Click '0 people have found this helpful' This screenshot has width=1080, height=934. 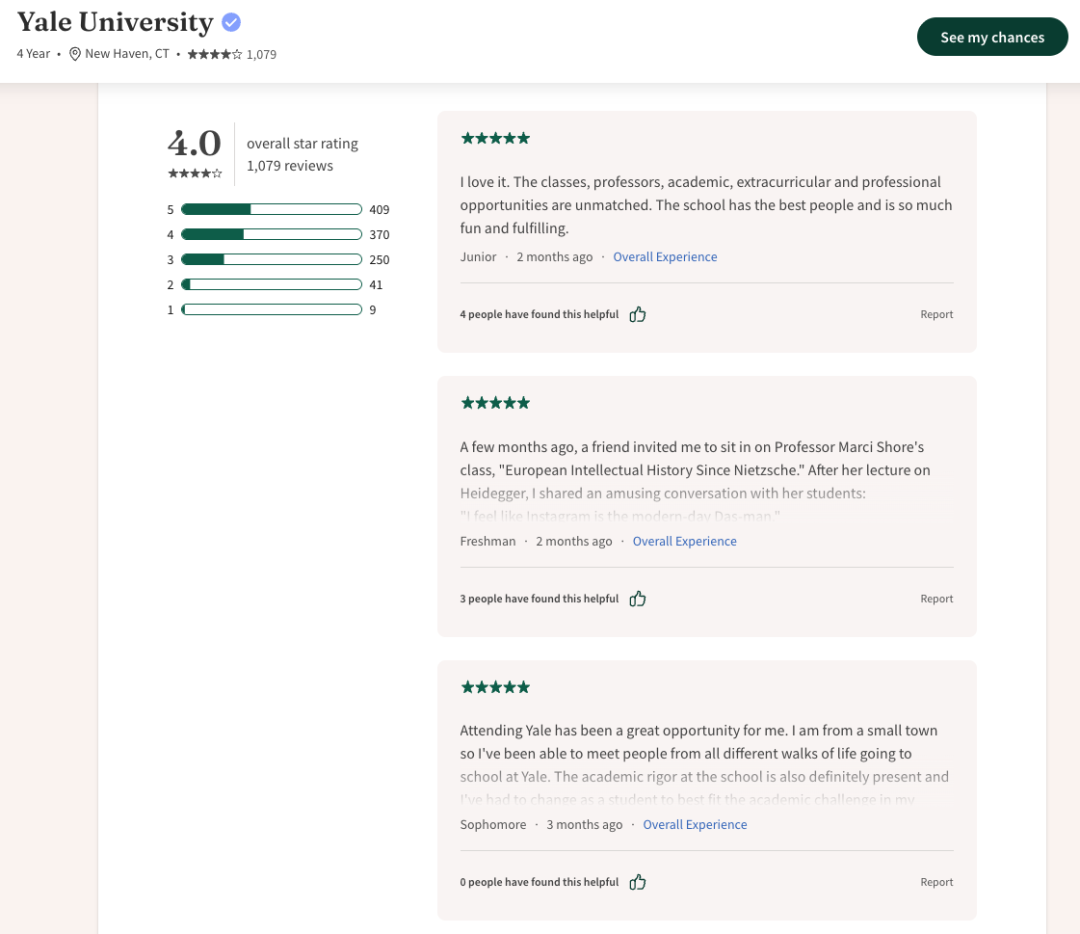[x=539, y=882]
